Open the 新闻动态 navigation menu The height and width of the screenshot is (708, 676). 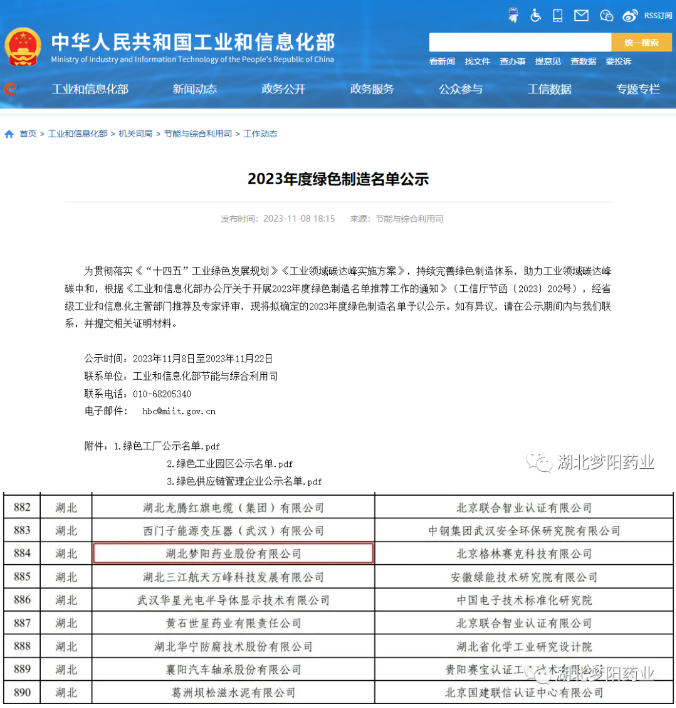pyautogui.click(x=194, y=89)
